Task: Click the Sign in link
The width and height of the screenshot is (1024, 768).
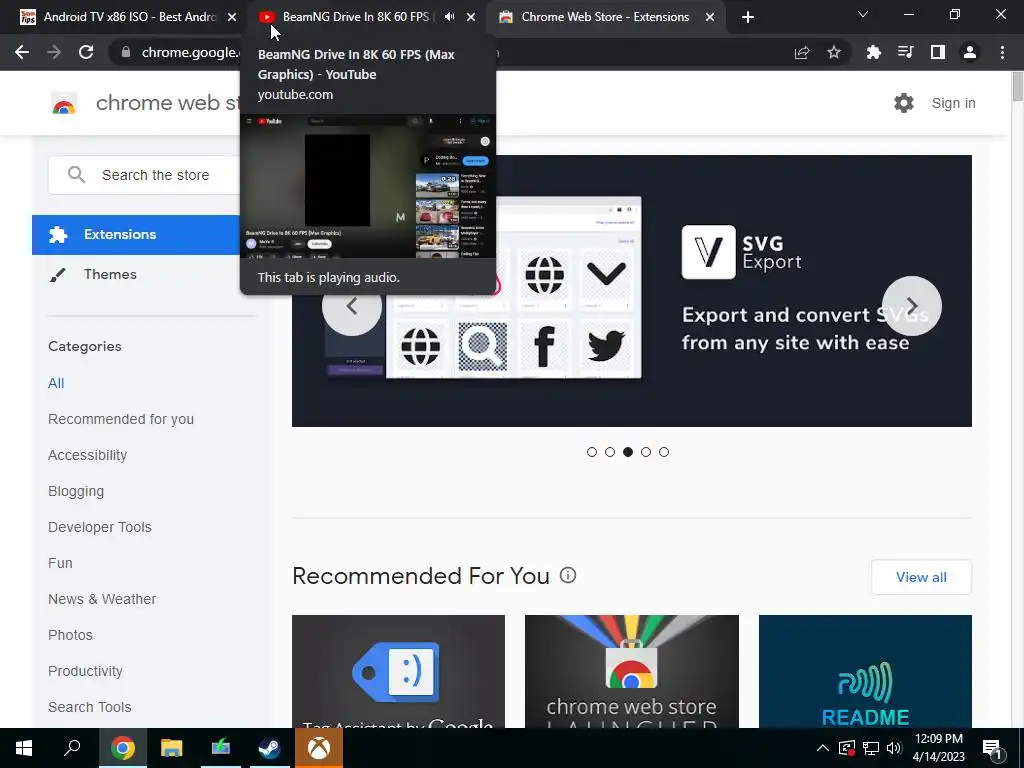Action: (953, 103)
